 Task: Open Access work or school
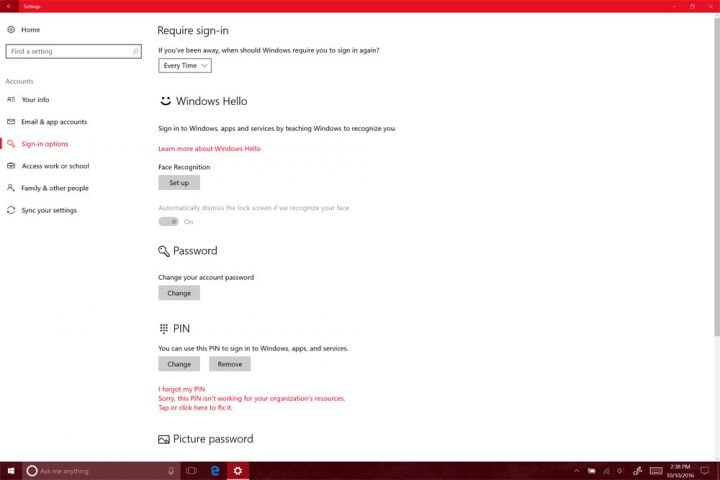click(56, 166)
